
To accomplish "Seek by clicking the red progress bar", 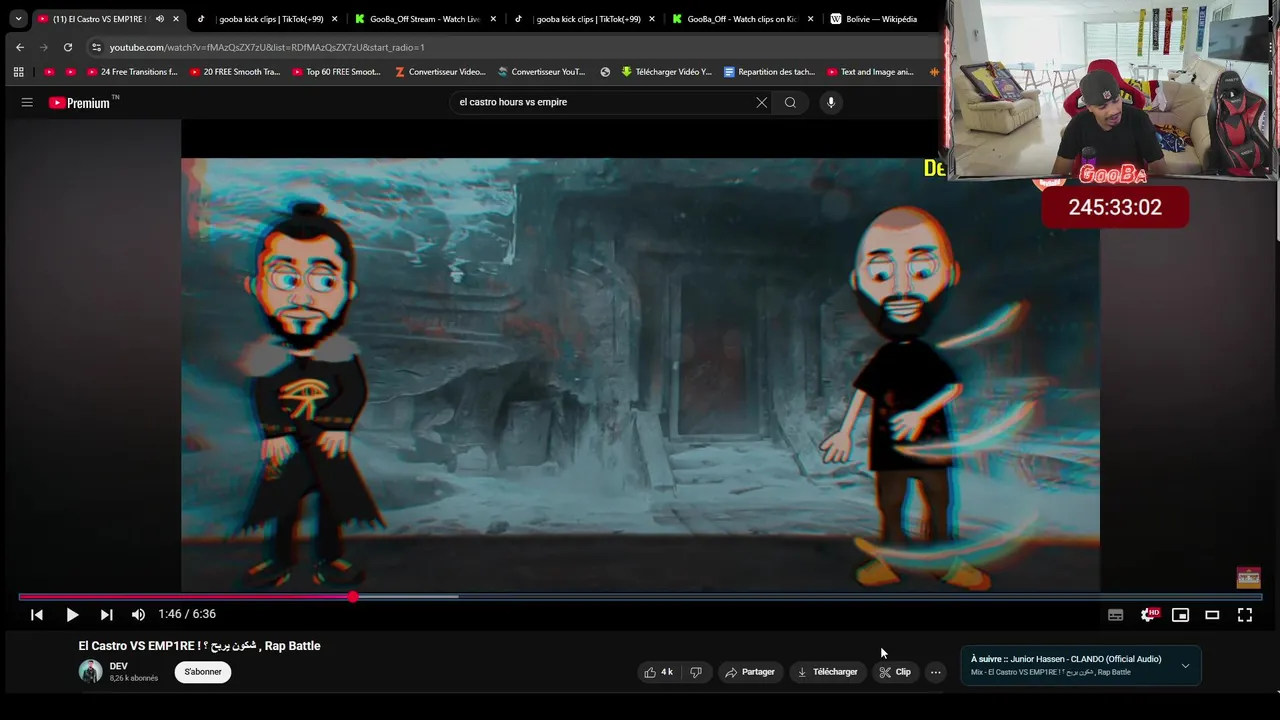I will click(x=185, y=597).
